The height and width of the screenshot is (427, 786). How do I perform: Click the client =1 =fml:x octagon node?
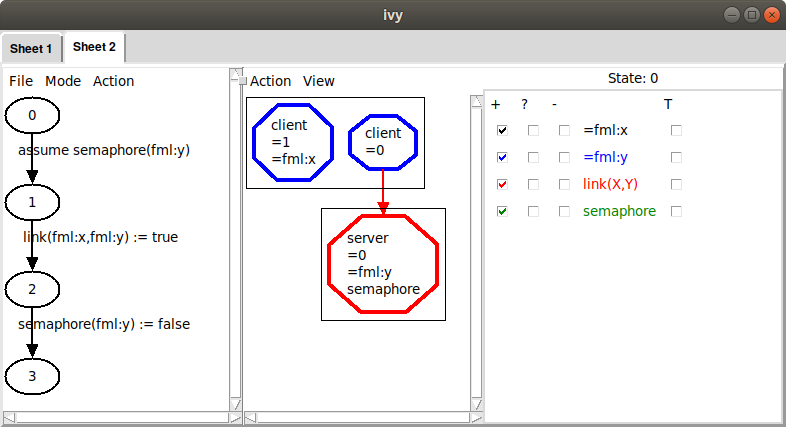(x=293, y=142)
